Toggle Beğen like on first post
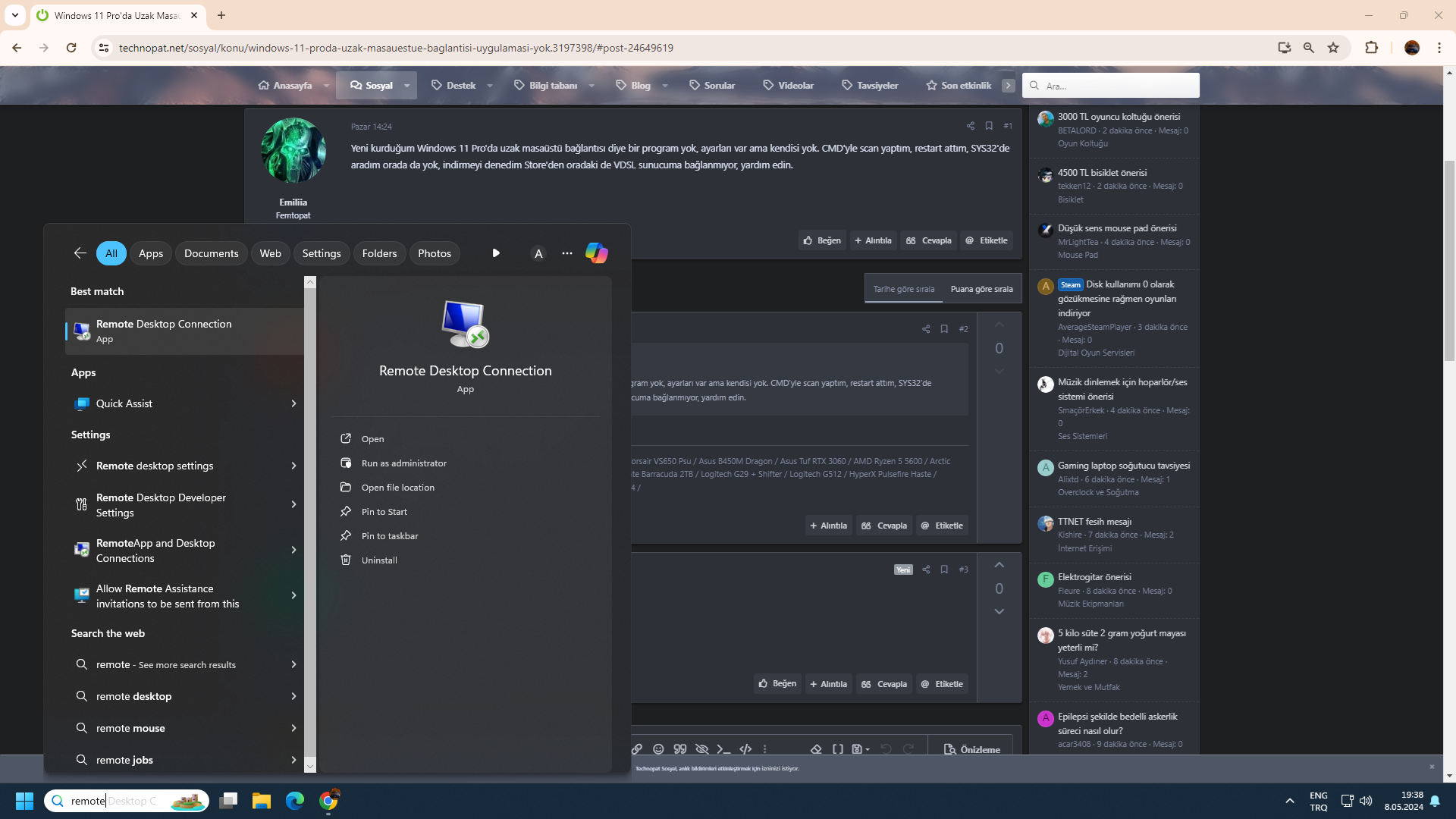Image resolution: width=1456 pixels, height=819 pixels. [x=822, y=240]
